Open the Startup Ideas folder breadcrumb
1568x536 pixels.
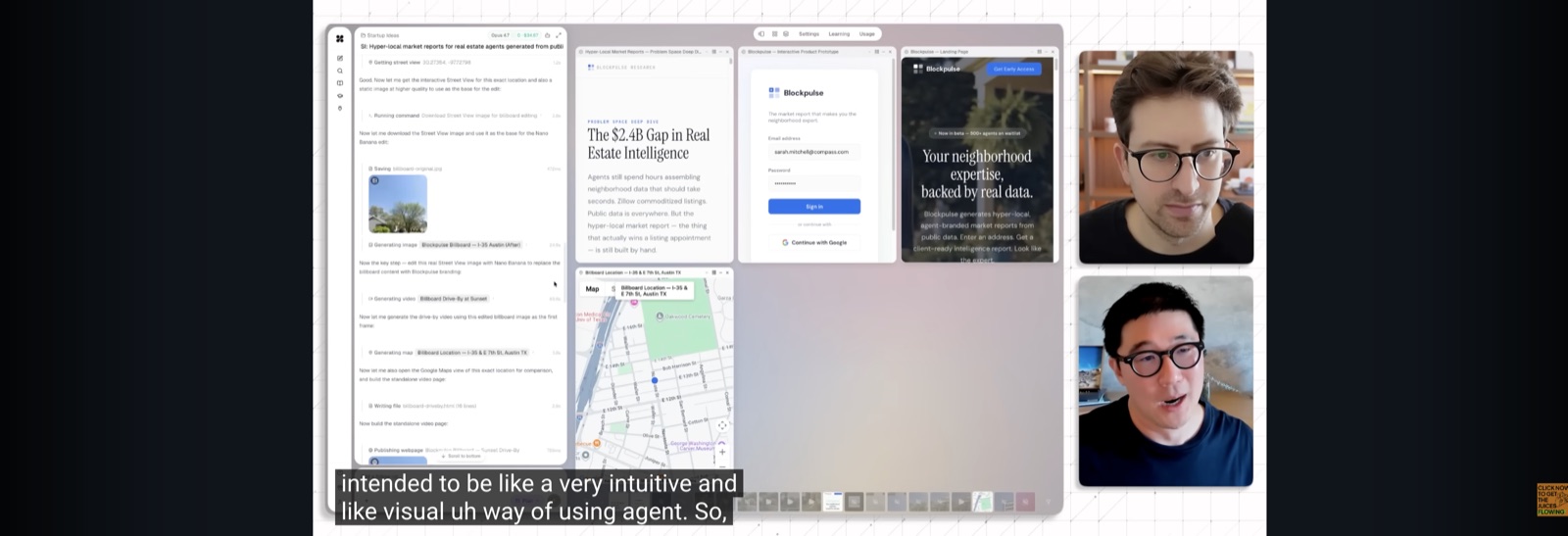point(380,35)
